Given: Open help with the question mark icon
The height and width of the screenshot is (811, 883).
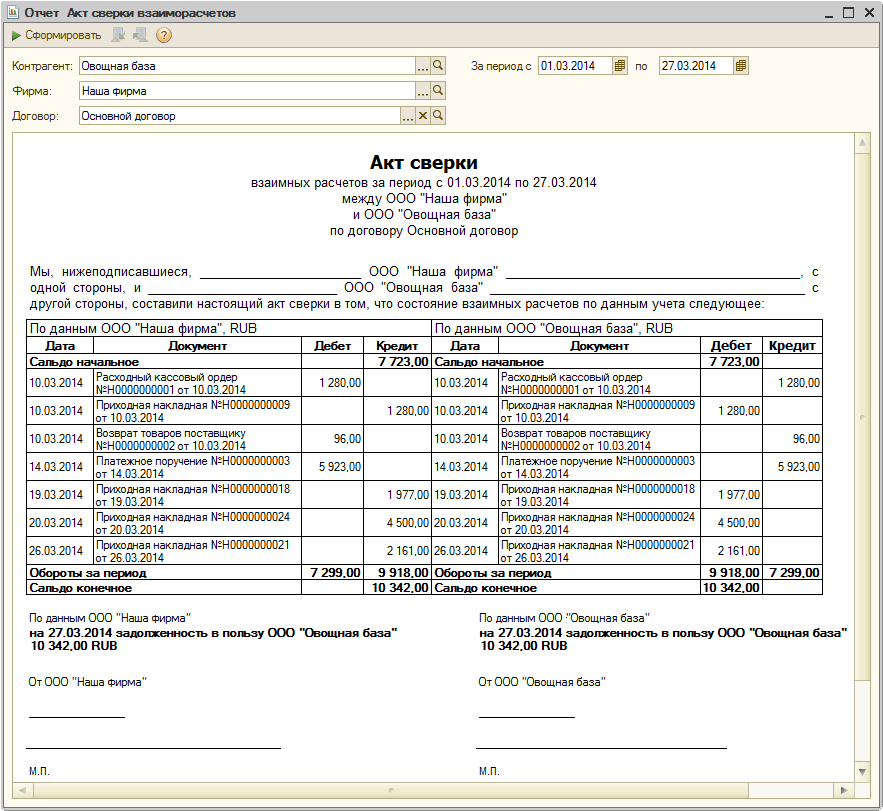Looking at the screenshot, I should click(163, 35).
